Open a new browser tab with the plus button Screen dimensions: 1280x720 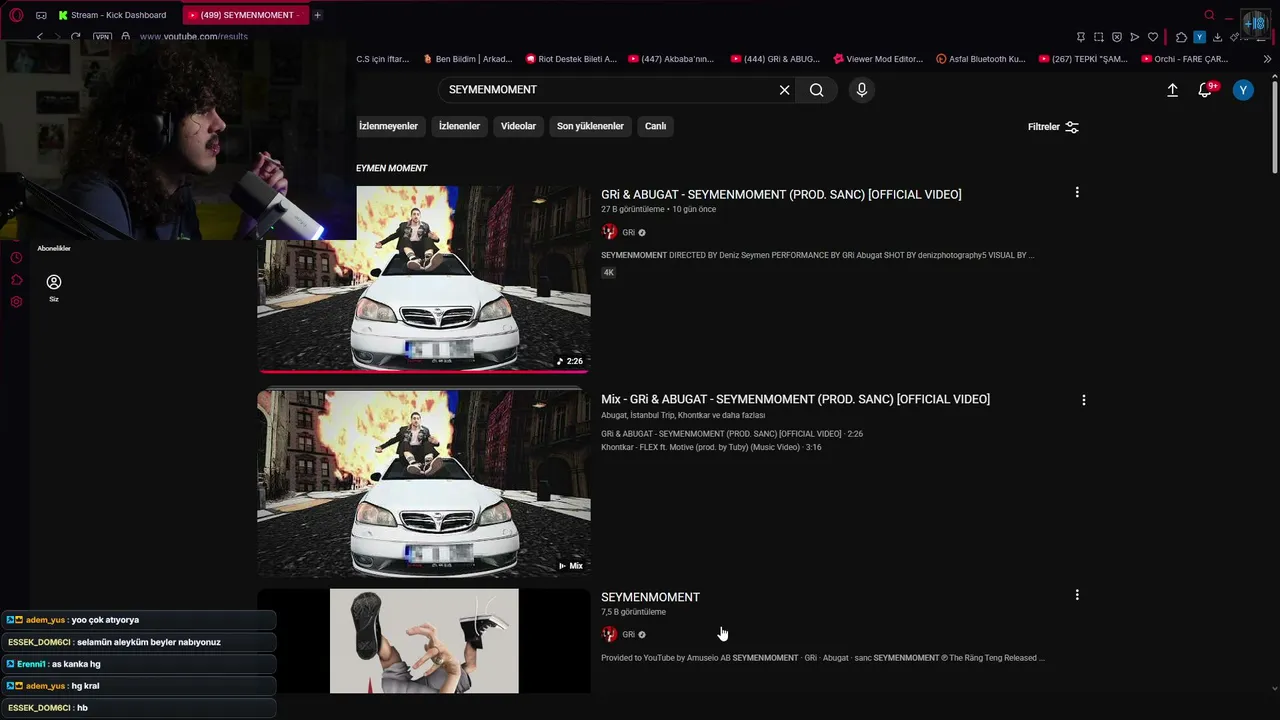tap(318, 15)
